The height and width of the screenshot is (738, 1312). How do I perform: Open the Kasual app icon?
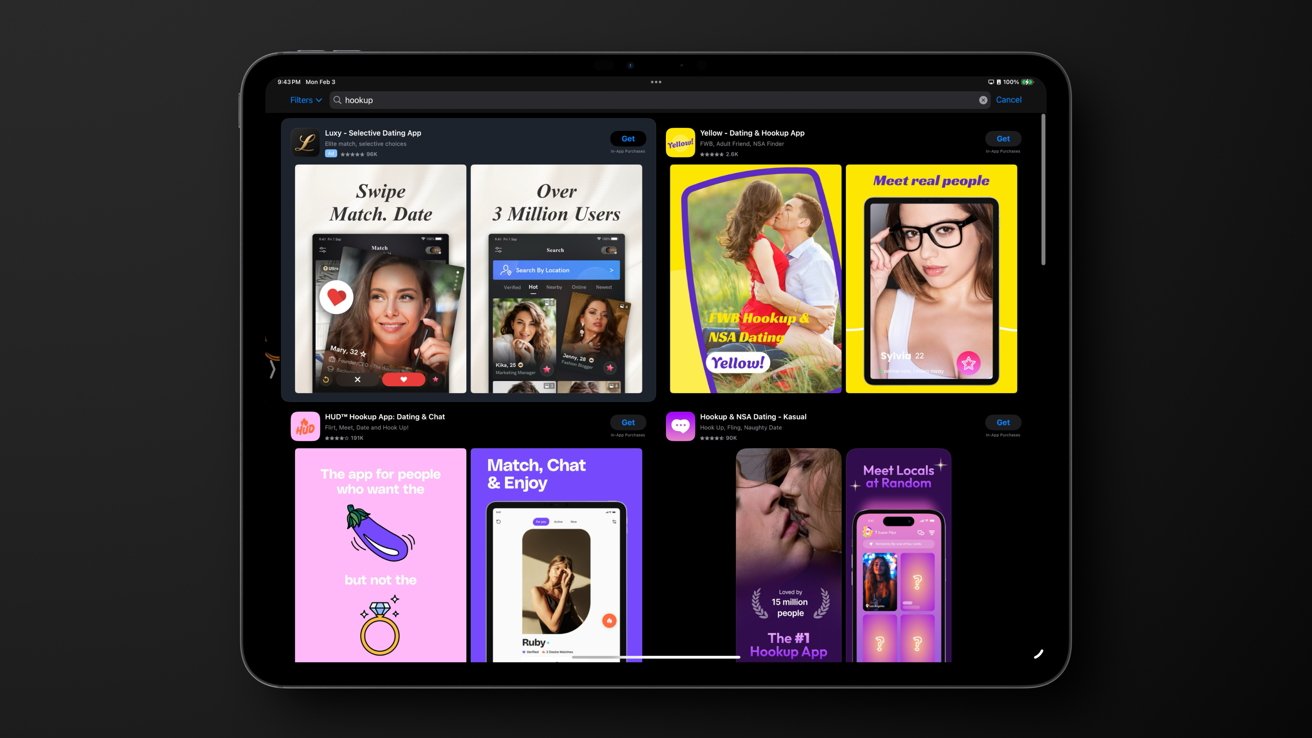[680, 426]
